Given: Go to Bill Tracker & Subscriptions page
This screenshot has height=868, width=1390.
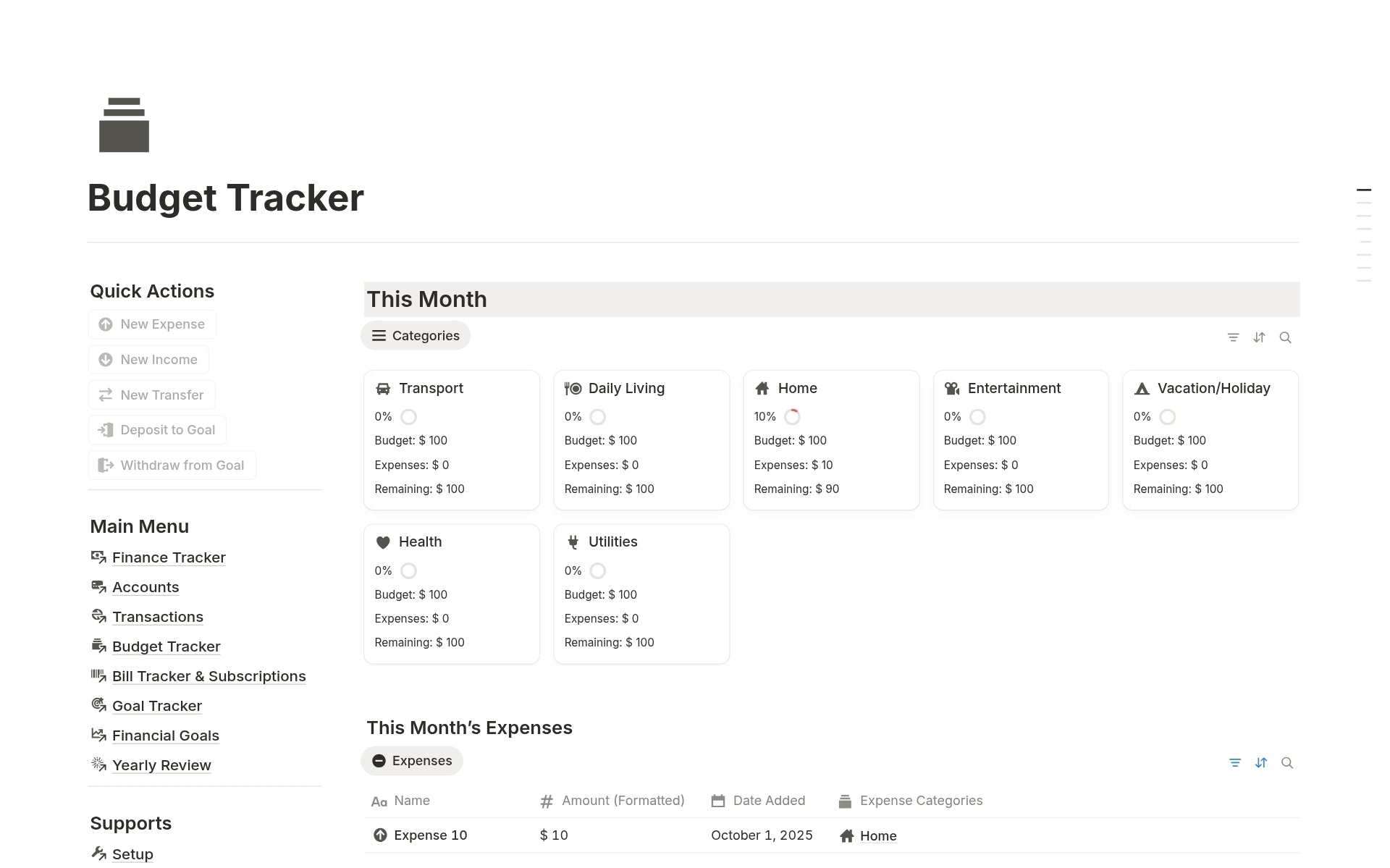Looking at the screenshot, I should click(x=208, y=676).
